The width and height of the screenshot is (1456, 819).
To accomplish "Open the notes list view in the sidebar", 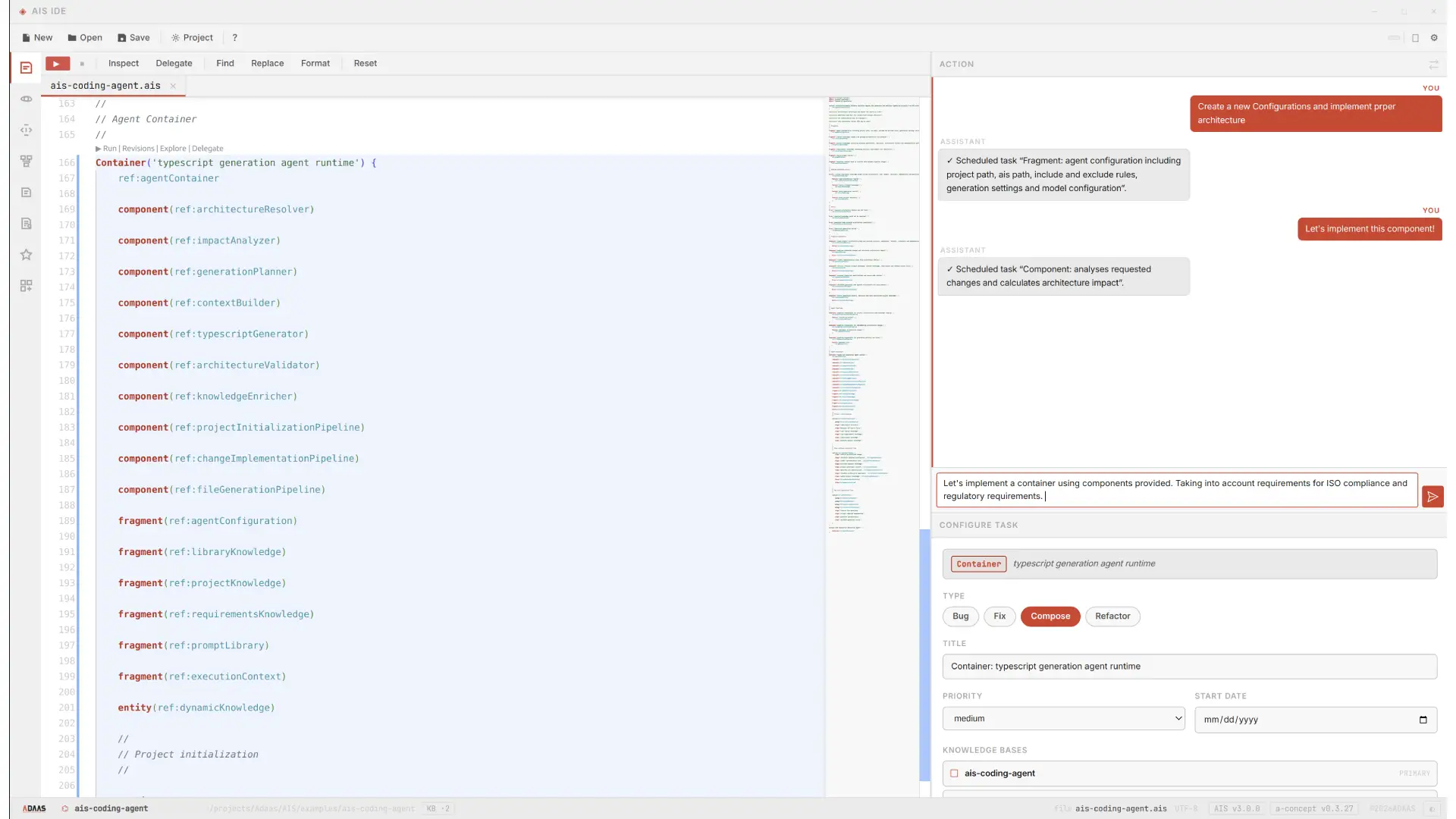I will [x=26, y=192].
